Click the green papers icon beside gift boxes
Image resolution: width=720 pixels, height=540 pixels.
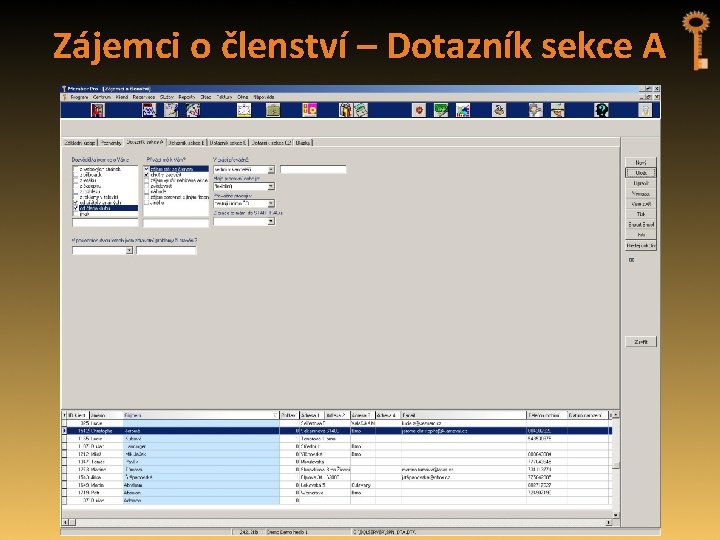361,110
